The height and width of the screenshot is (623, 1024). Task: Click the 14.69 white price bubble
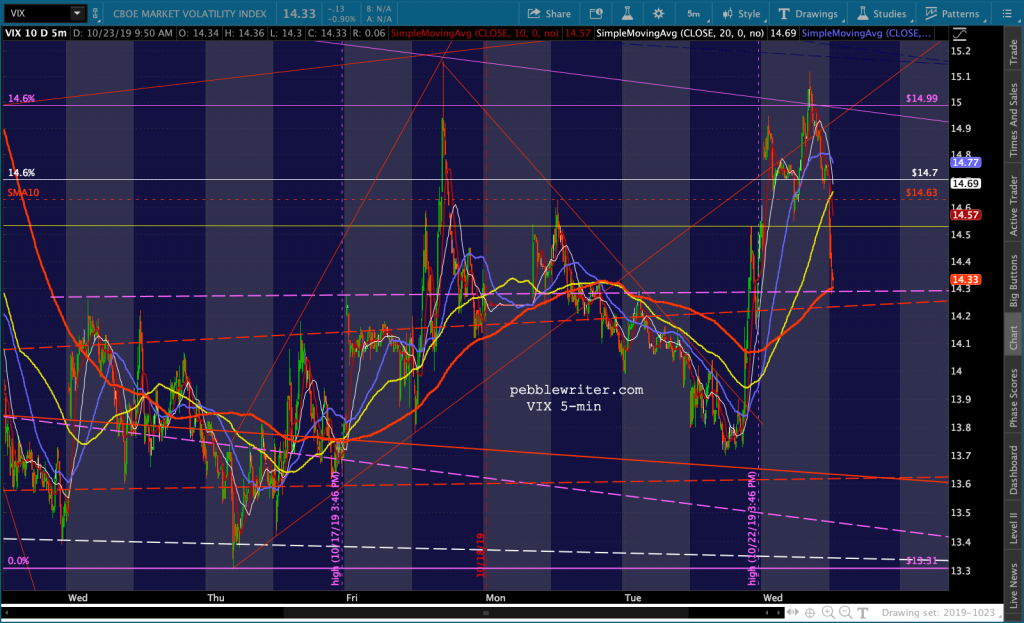[x=965, y=183]
